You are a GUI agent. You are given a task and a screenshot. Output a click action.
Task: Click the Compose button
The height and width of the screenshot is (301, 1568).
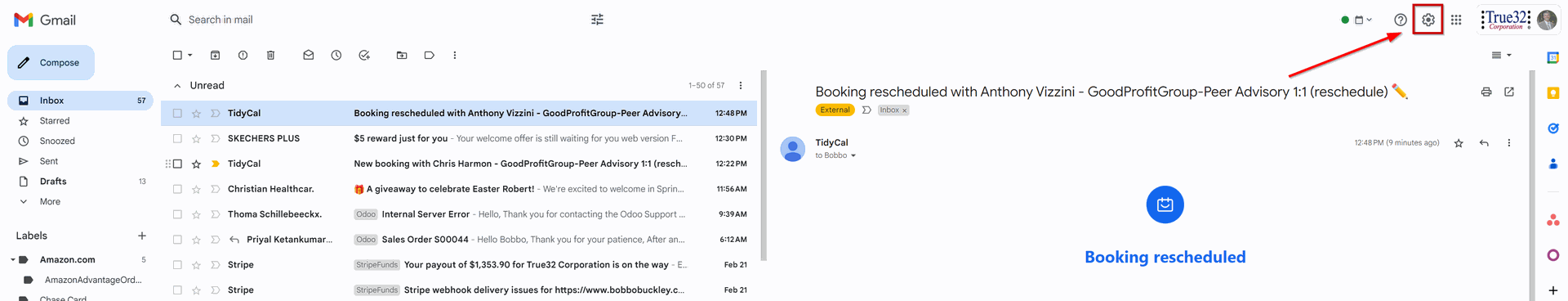pyautogui.click(x=51, y=62)
